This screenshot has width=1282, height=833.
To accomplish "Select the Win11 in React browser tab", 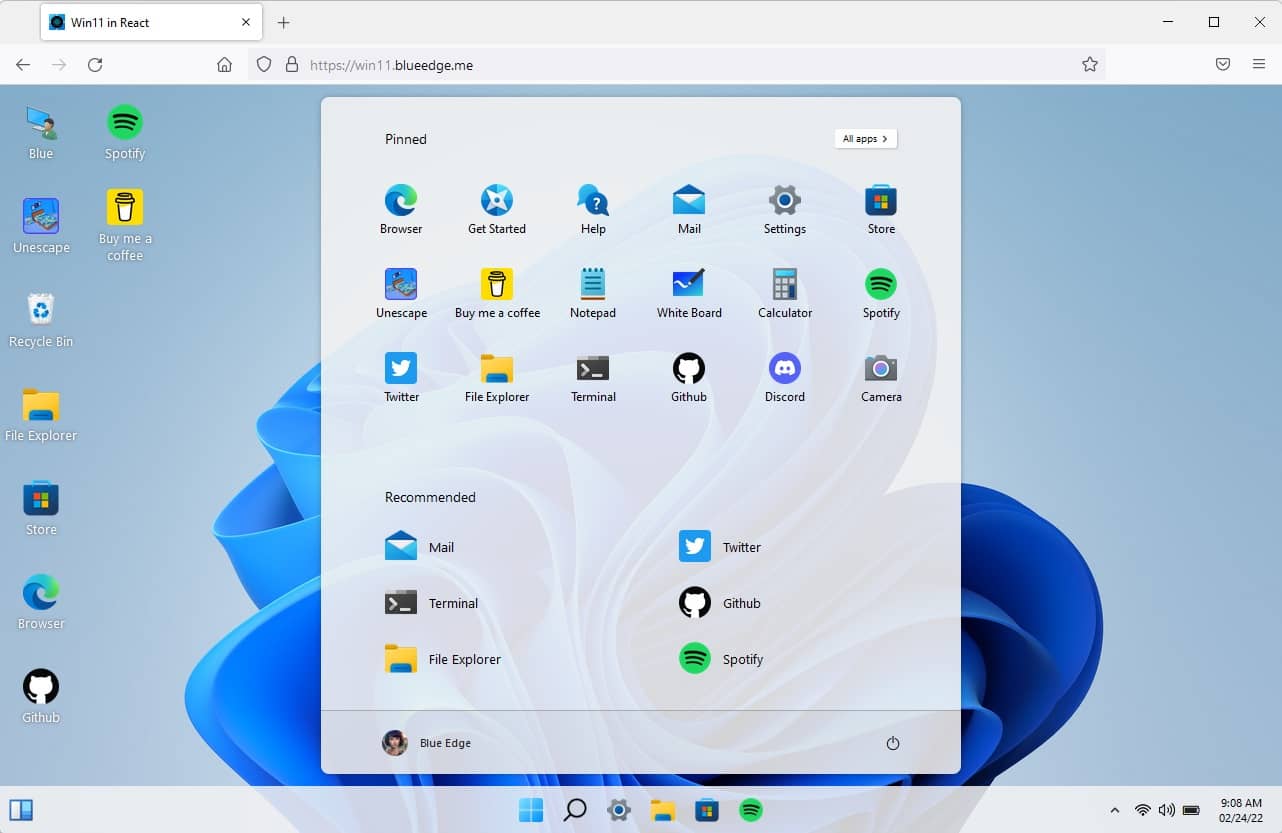I will pyautogui.click(x=150, y=22).
